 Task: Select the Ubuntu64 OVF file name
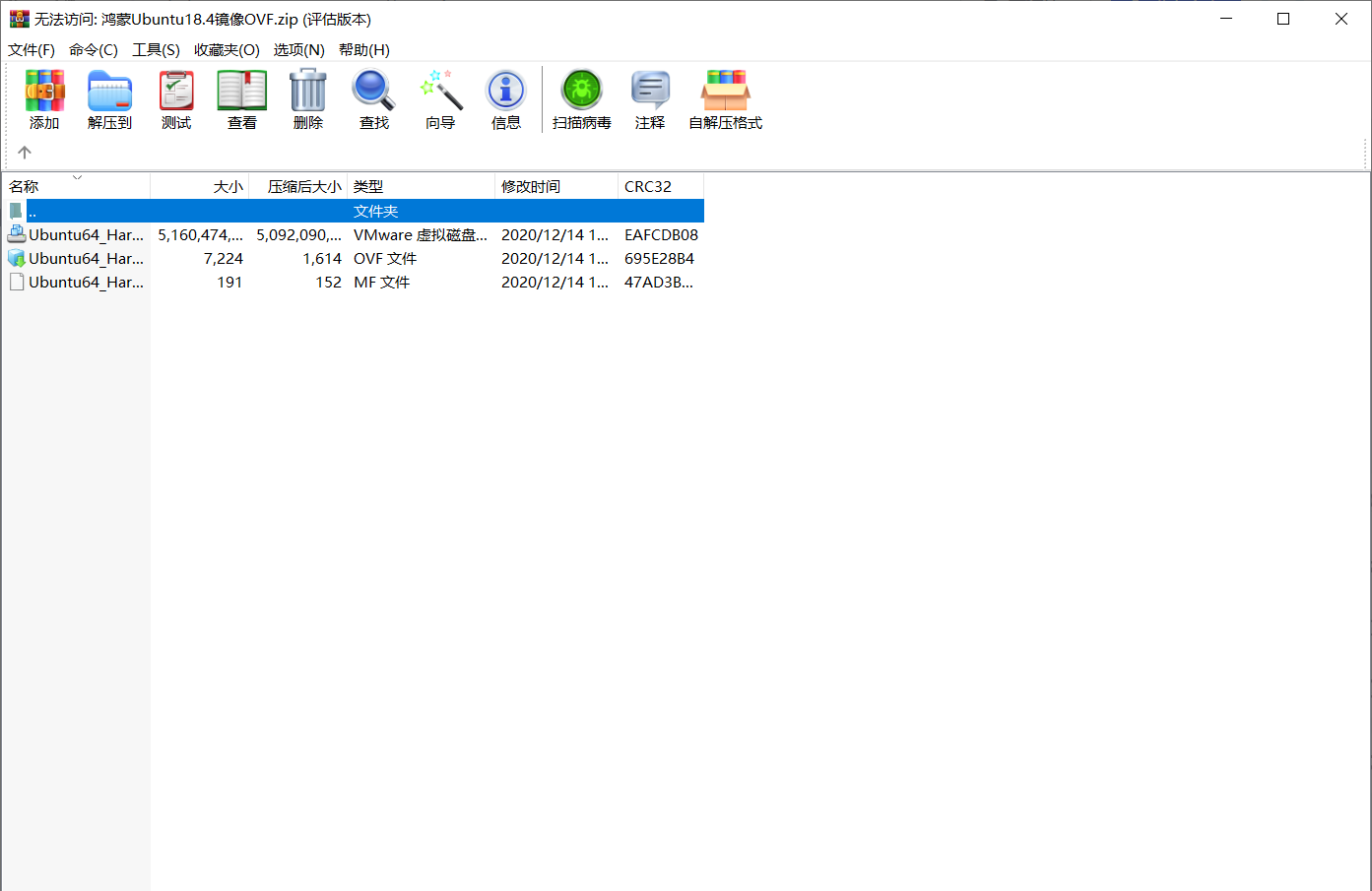coord(87,258)
